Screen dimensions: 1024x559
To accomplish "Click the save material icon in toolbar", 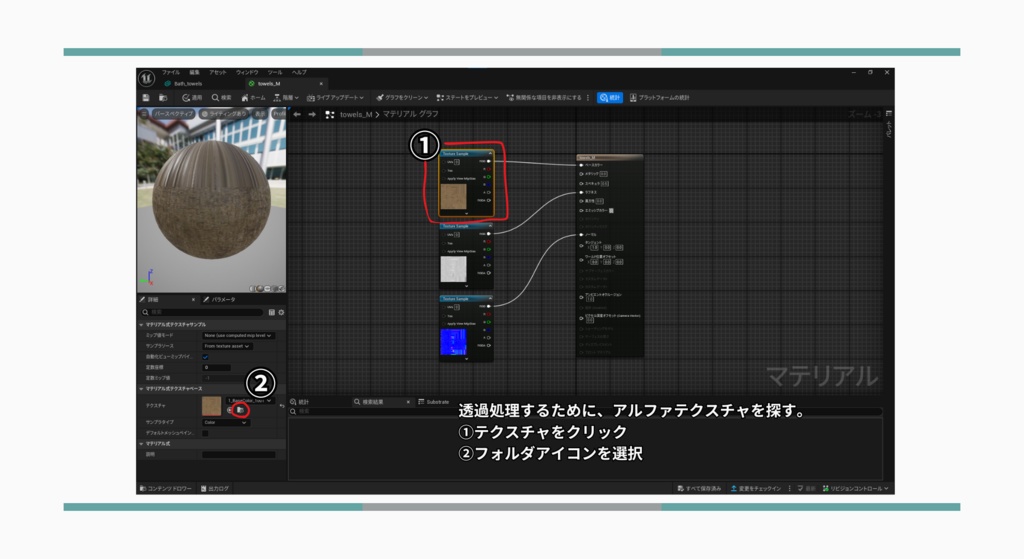I will click(x=146, y=97).
